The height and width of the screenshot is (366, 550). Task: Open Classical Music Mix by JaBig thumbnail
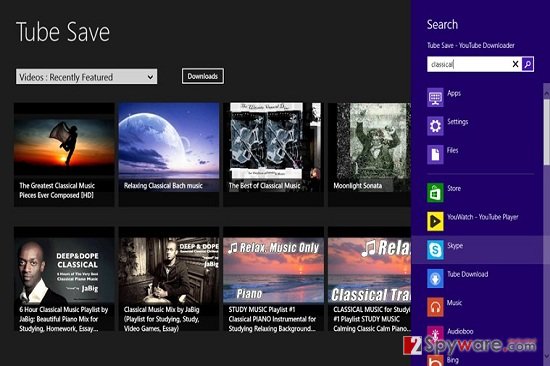(x=169, y=279)
